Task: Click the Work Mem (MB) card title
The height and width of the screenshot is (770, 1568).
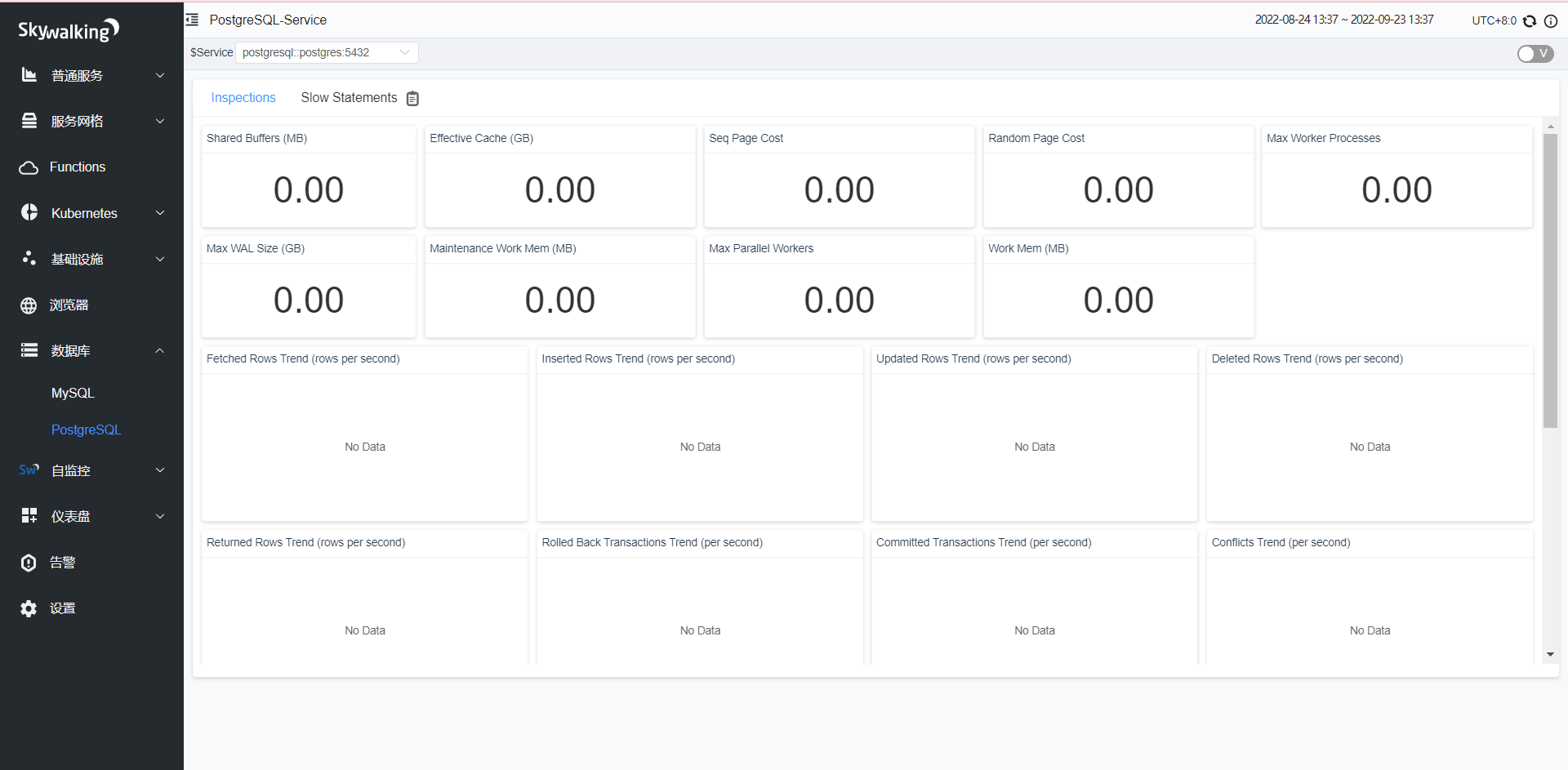Action: tap(1028, 248)
